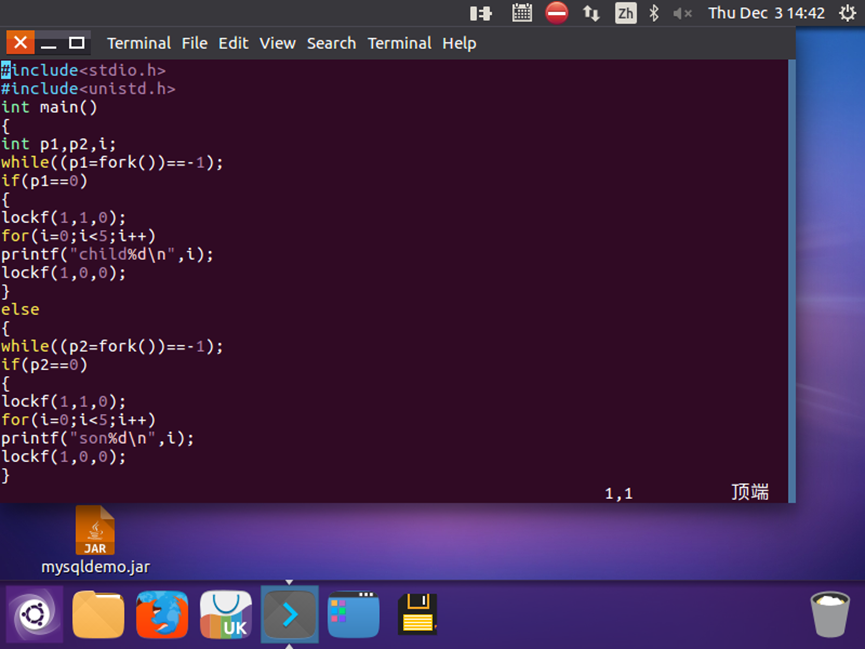Open the Files folder icon in dock
The height and width of the screenshot is (649, 865).
tap(98, 614)
